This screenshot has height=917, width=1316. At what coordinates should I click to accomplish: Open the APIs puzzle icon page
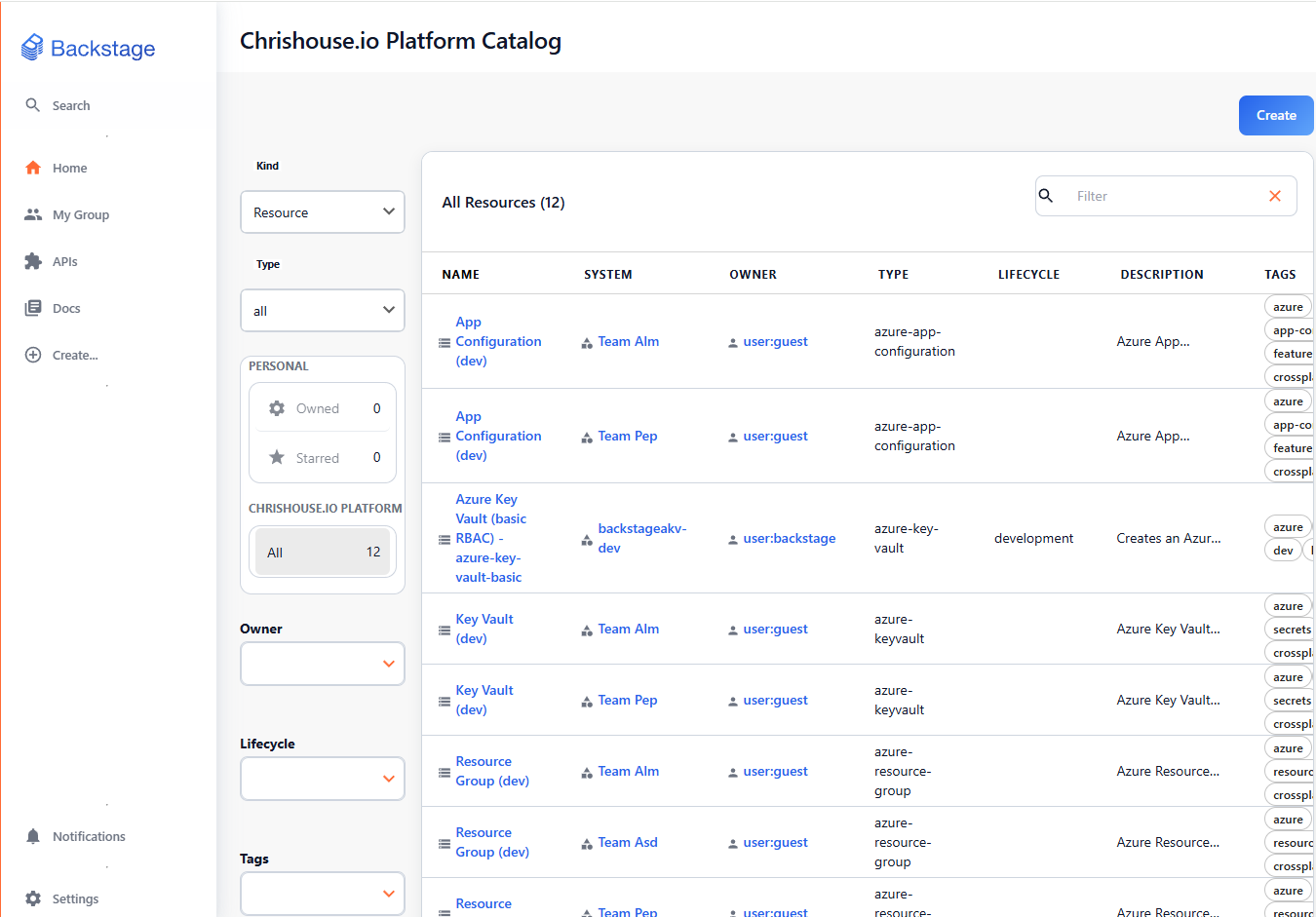coord(33,261)
